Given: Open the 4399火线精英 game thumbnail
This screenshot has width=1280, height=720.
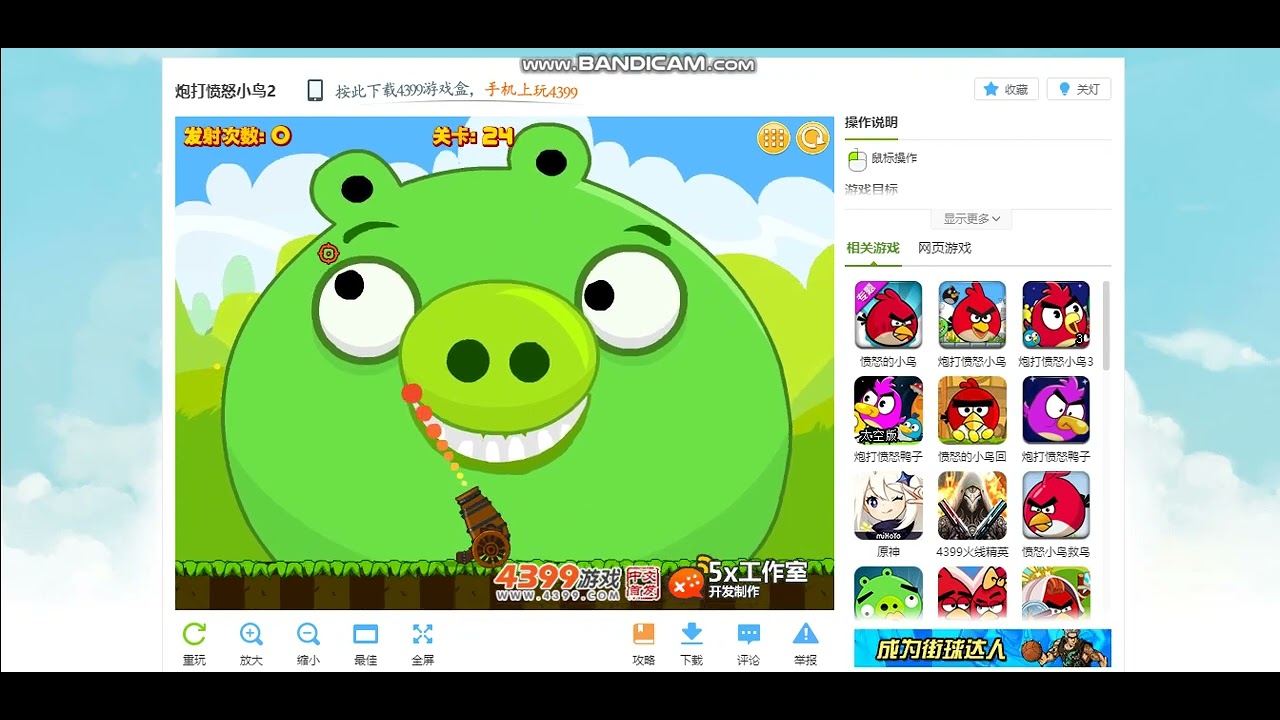Looking at the screenshot, I should click(x=972, y=505).
